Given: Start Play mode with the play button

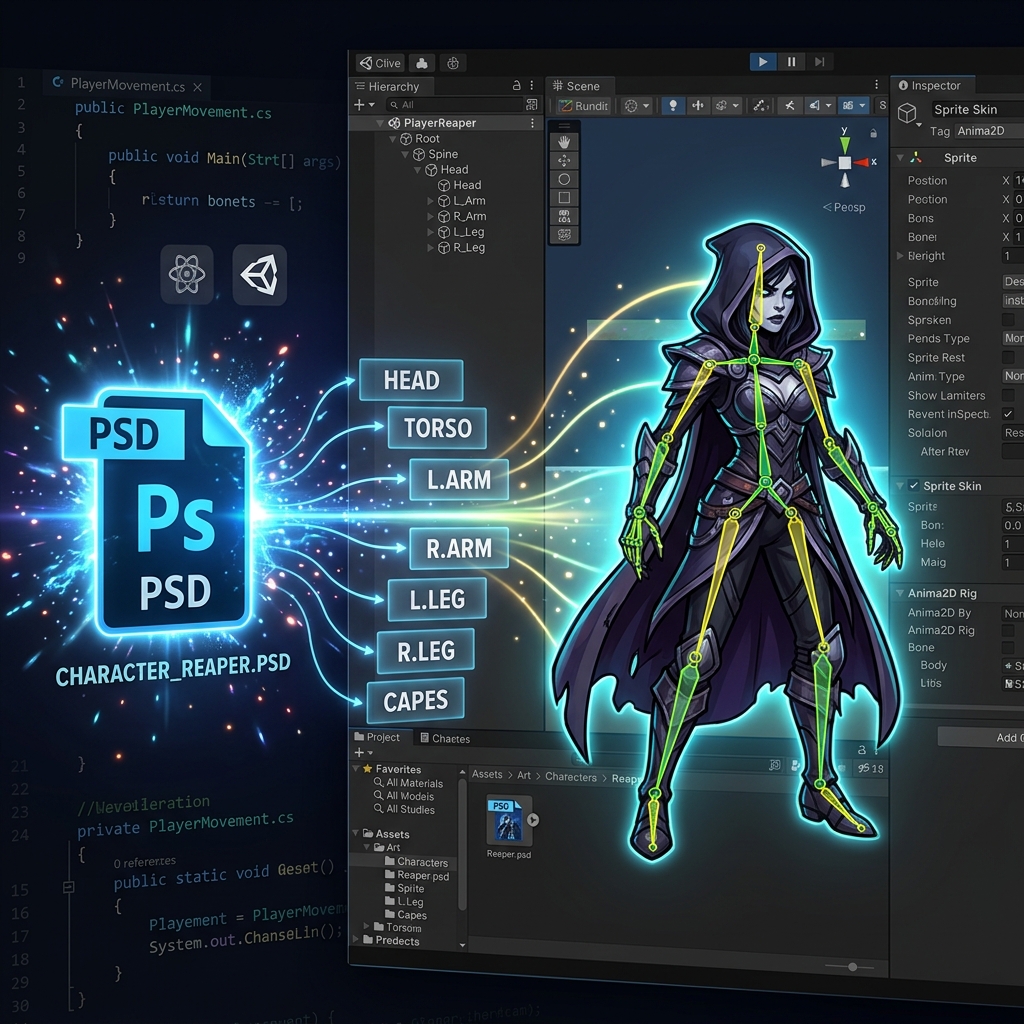Looking at the screenshot, I should coord(763,62).
